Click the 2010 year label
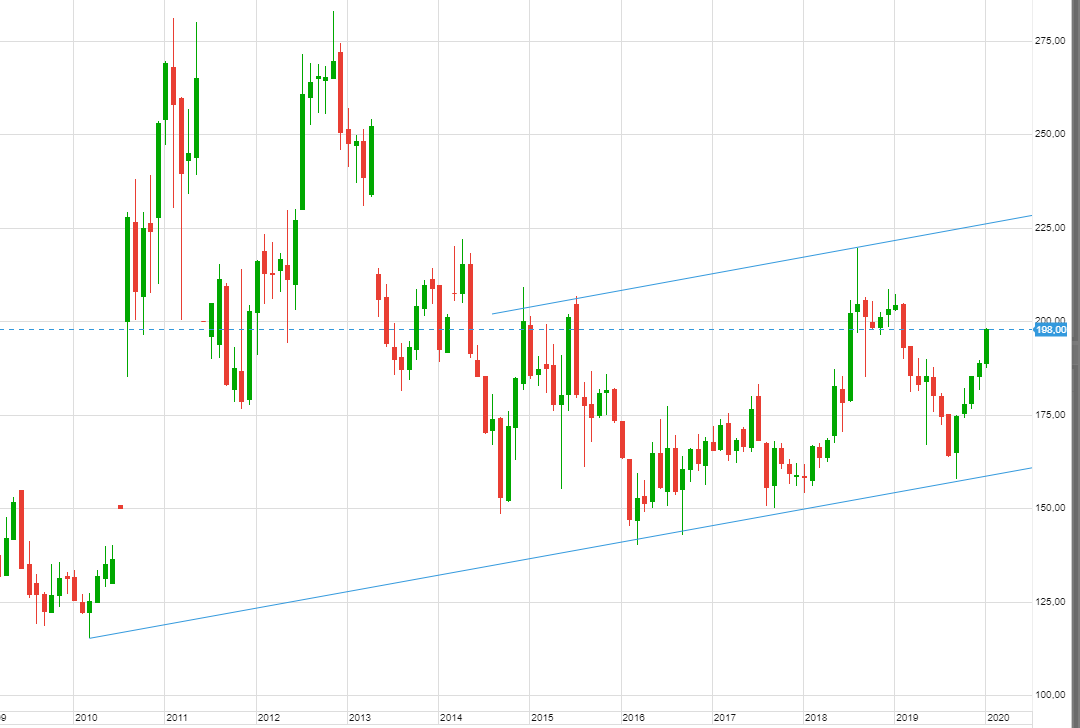This screenshot has width=1080, height=728. [x=86, y=718]
